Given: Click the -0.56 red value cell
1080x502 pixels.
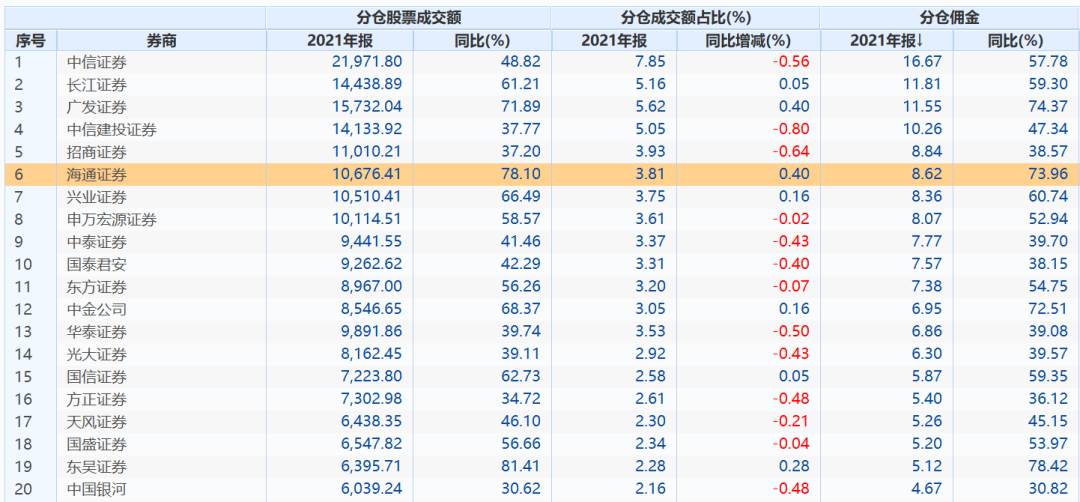Looking at the screenshot, I should [x=791, y=63].
